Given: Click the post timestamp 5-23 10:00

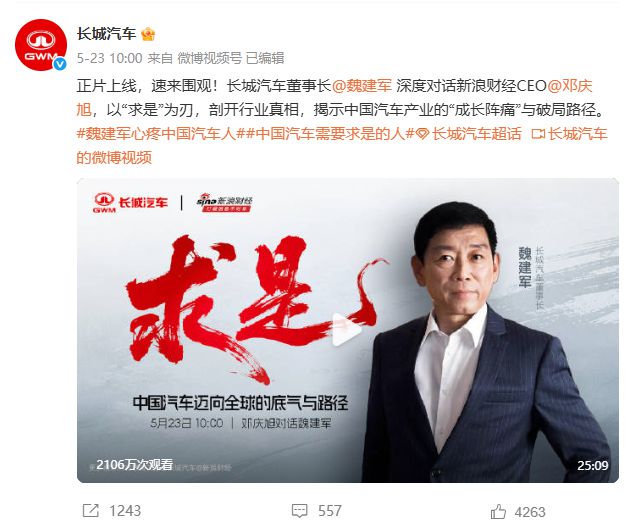Looking at the screenshot, I should 109,58.
